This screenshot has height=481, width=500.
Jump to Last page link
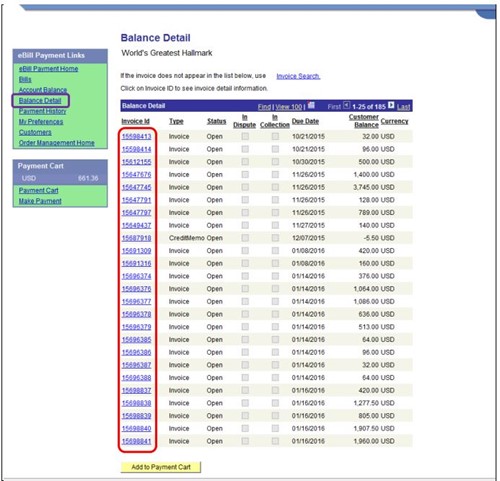tap(403, 107)
